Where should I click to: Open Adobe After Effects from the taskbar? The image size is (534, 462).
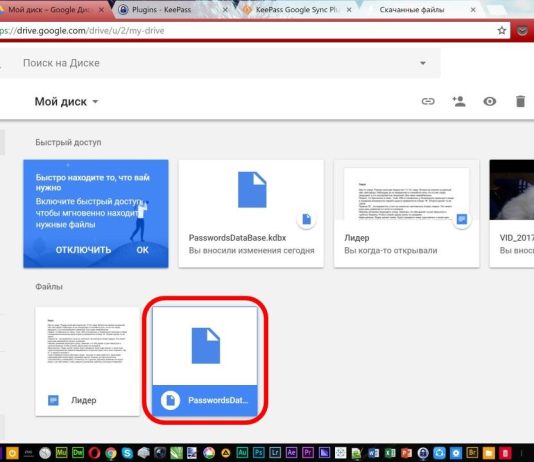click(x=291, y=453)
